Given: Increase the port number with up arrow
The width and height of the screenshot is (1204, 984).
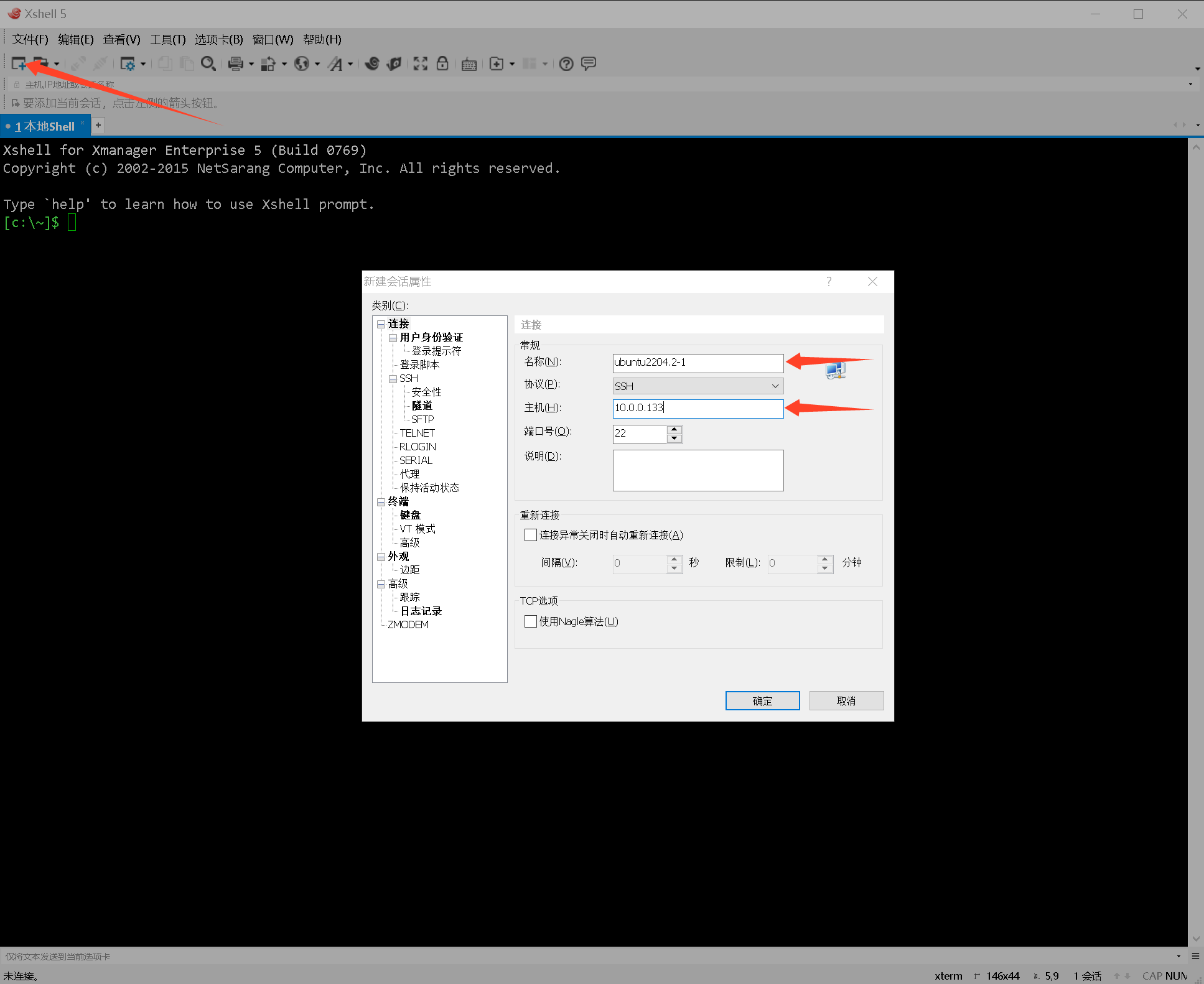Looking at the screenshot, I should 674,429.
